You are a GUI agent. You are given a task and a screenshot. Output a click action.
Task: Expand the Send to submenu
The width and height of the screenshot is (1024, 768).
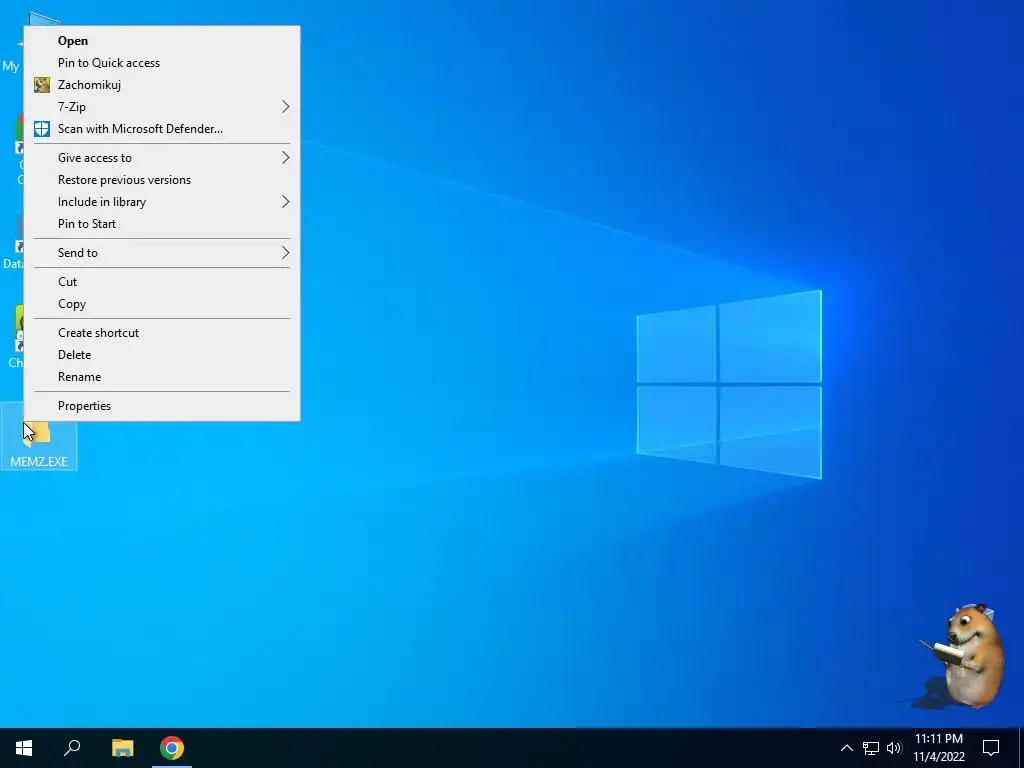[162, 253]
